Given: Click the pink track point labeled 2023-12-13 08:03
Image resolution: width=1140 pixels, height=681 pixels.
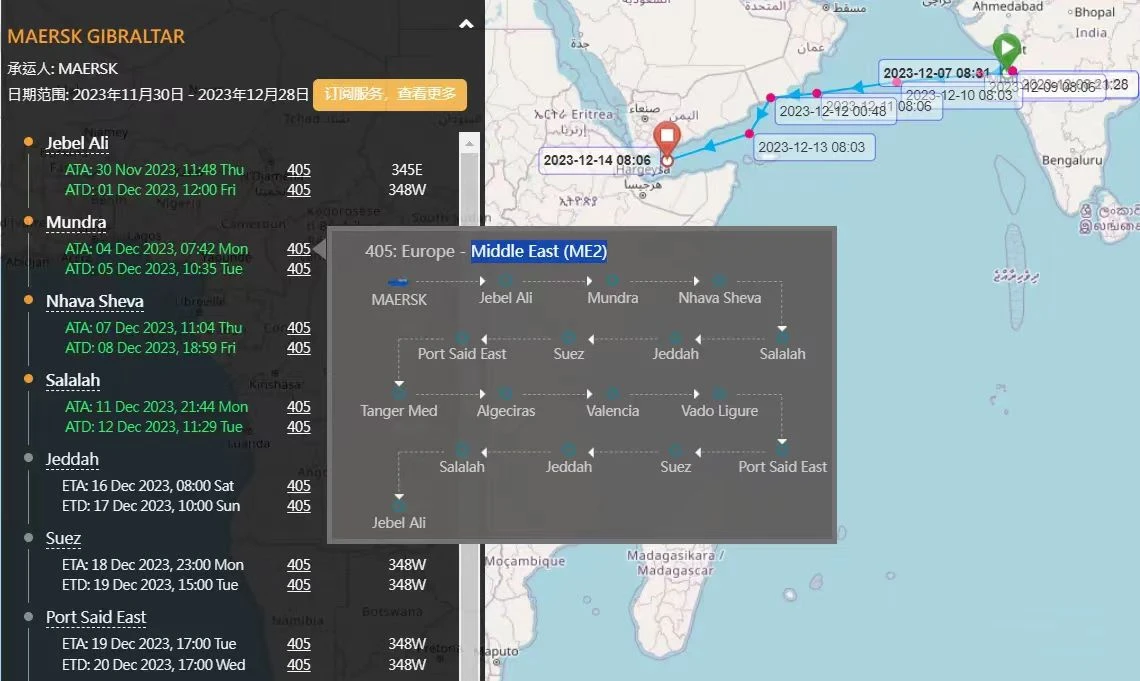Looking at the screenshot, I should (749, 134).
